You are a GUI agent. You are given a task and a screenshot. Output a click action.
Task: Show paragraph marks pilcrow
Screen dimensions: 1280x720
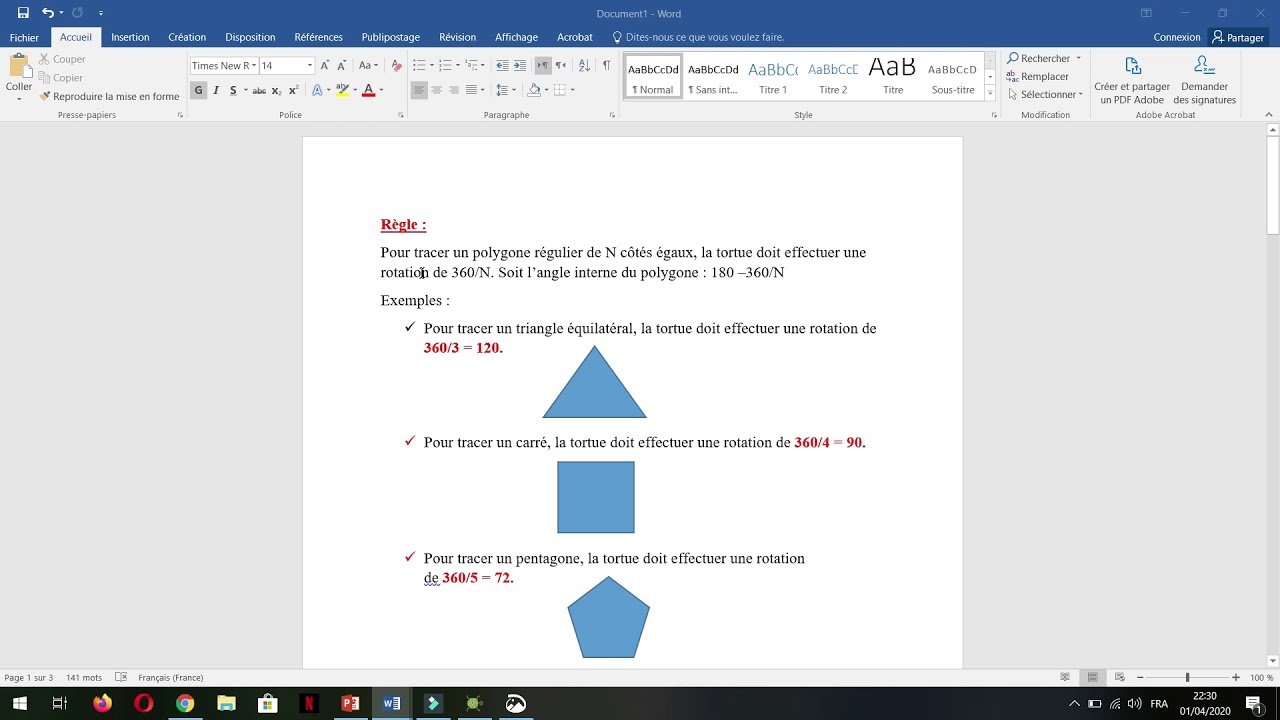pyautogui.click(x=606, y=65)
